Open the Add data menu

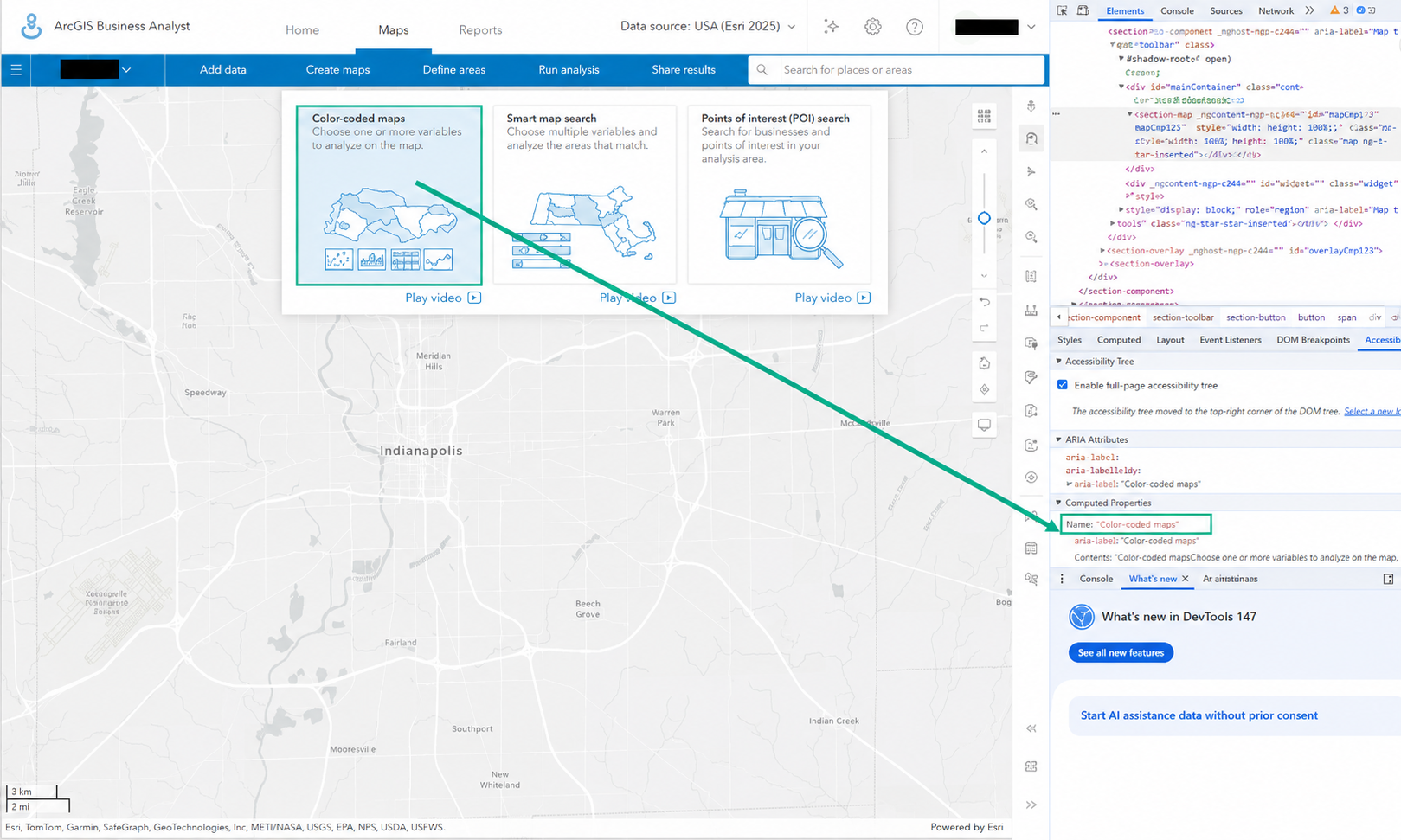pyautogui.click(x=223, y=70)
